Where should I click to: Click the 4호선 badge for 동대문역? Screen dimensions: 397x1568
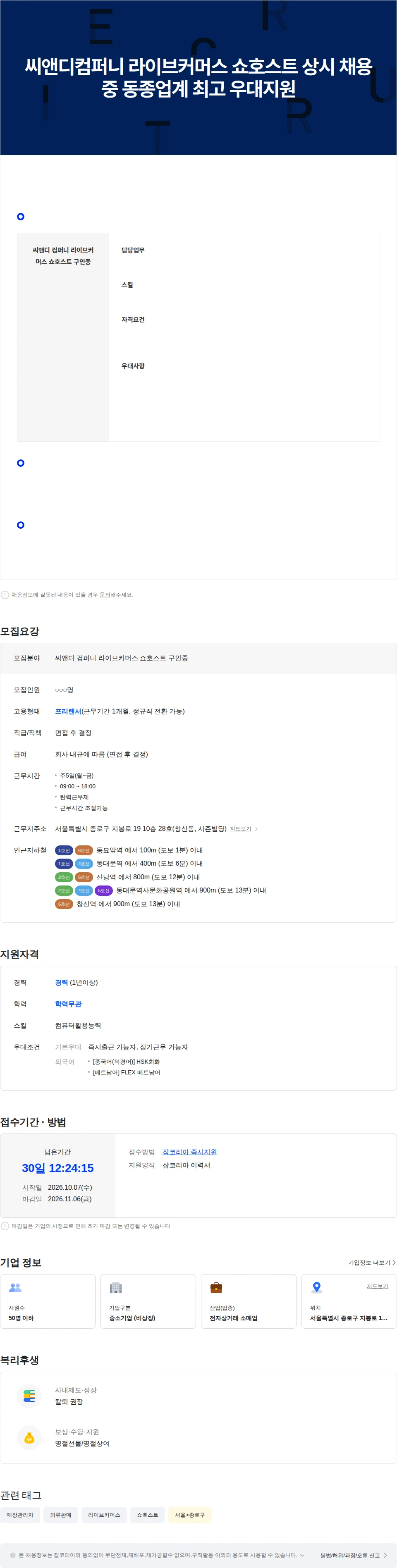tap(84, 864)
